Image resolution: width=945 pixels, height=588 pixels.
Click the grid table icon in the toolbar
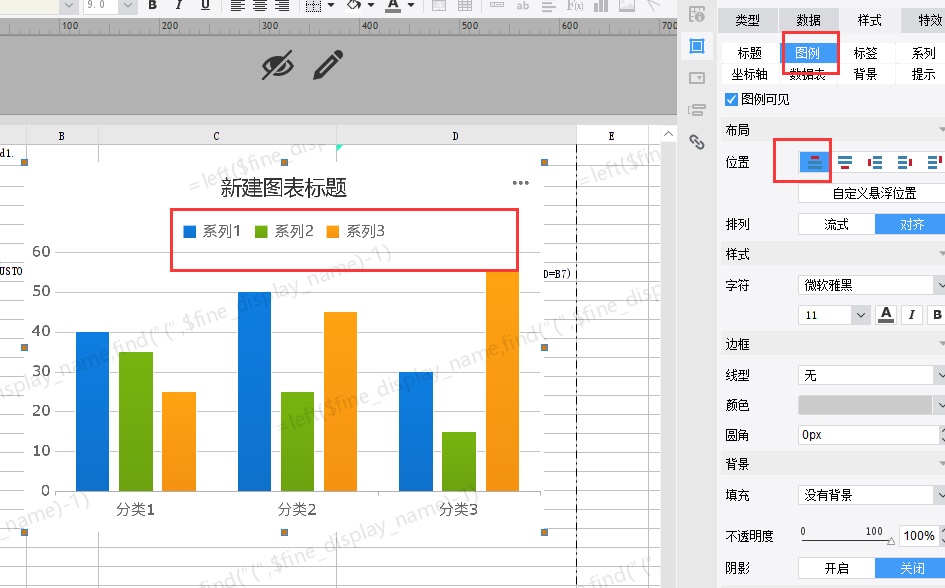pyautogui.click(x=465, y=6)
